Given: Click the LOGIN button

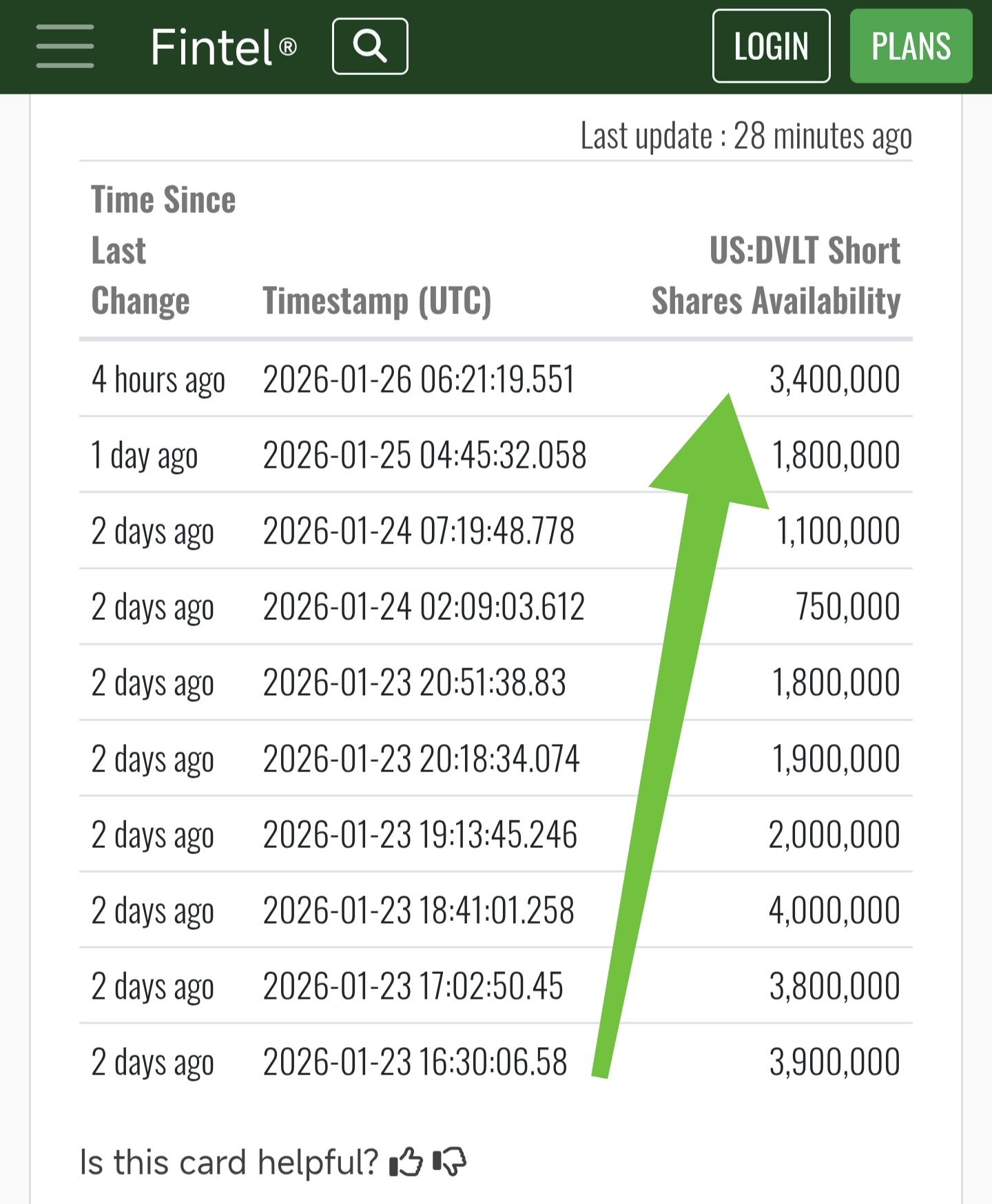Looking at the screenshot, I should (771, 46).
